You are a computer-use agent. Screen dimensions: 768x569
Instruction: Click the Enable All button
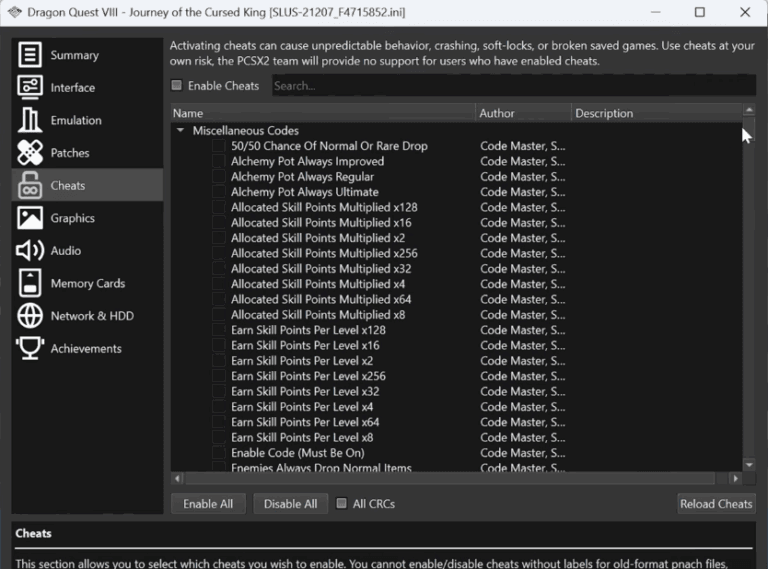click(x=208, y=503)
